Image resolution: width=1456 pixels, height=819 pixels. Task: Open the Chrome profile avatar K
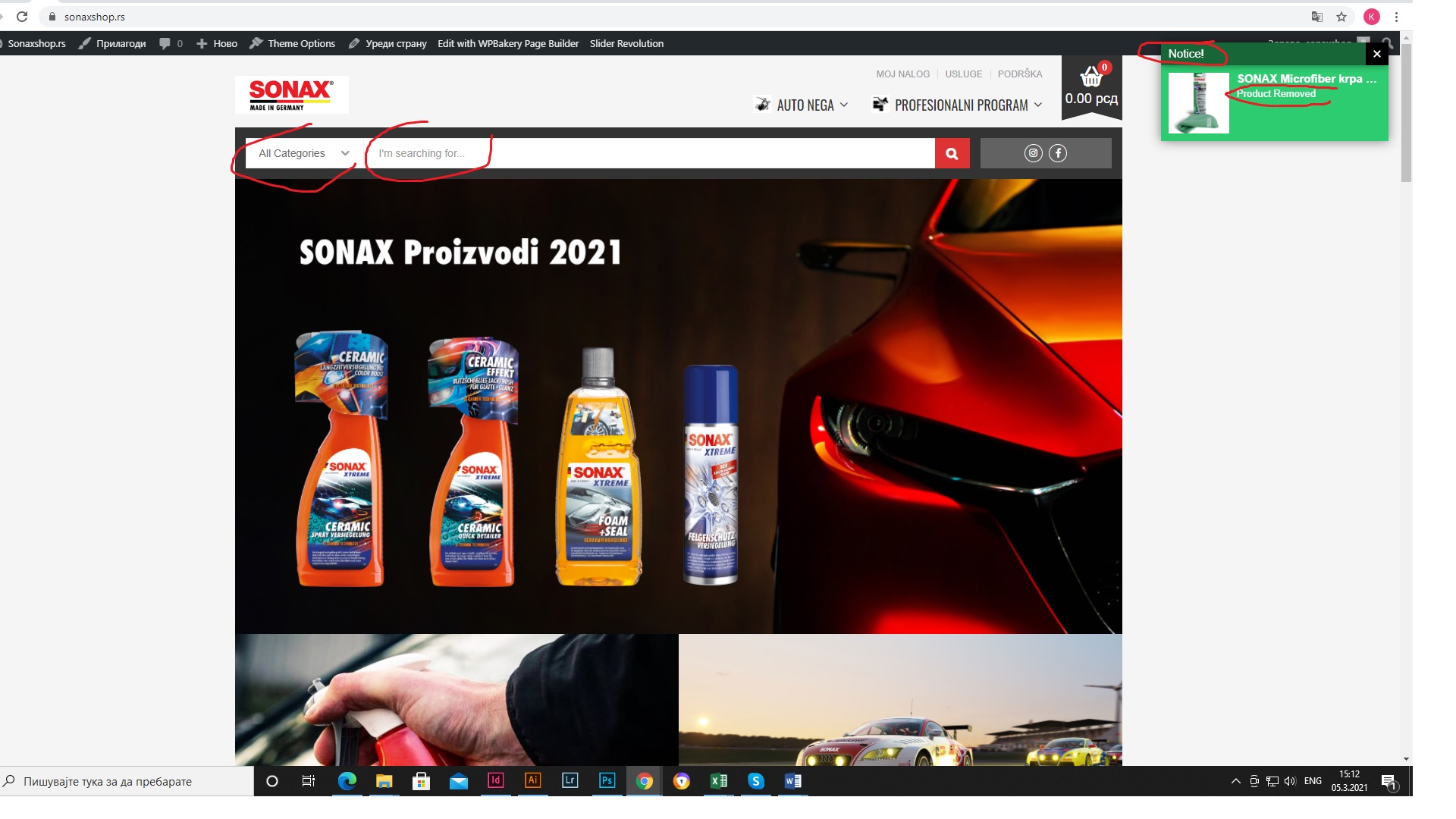click(x=1371, y=17)
